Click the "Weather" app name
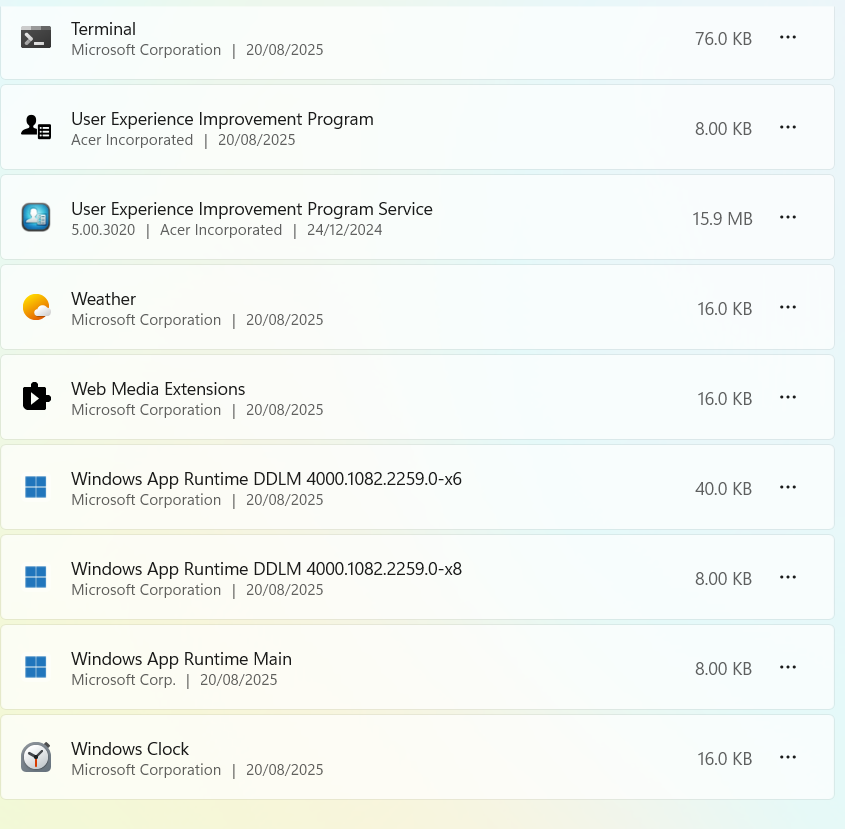The width and height of the screenshot is (845, 829). click(x=103, y=299)
